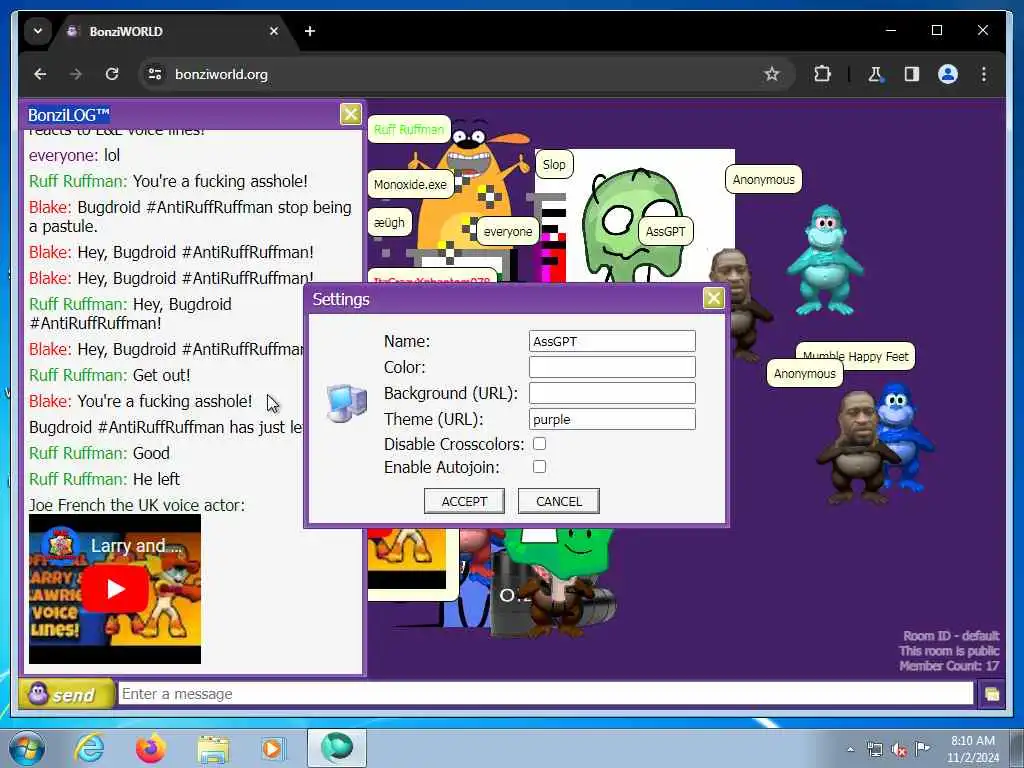Click the Enter a message box
Viewport: 1024px width, 768px height.
(x=545, y=694)
